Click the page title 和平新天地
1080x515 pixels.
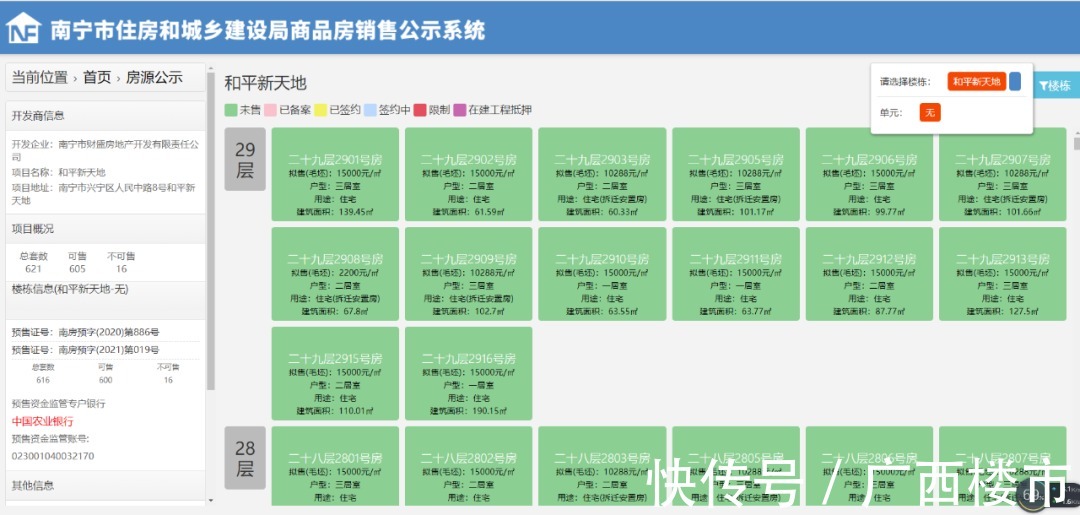pyautogui.click(x=265, y=84)
